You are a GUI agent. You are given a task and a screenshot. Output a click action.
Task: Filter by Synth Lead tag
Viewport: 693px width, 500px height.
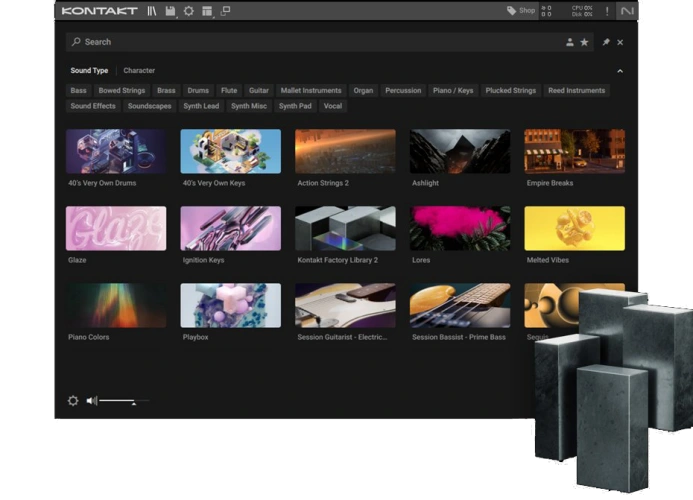click(x=201, y=106)
